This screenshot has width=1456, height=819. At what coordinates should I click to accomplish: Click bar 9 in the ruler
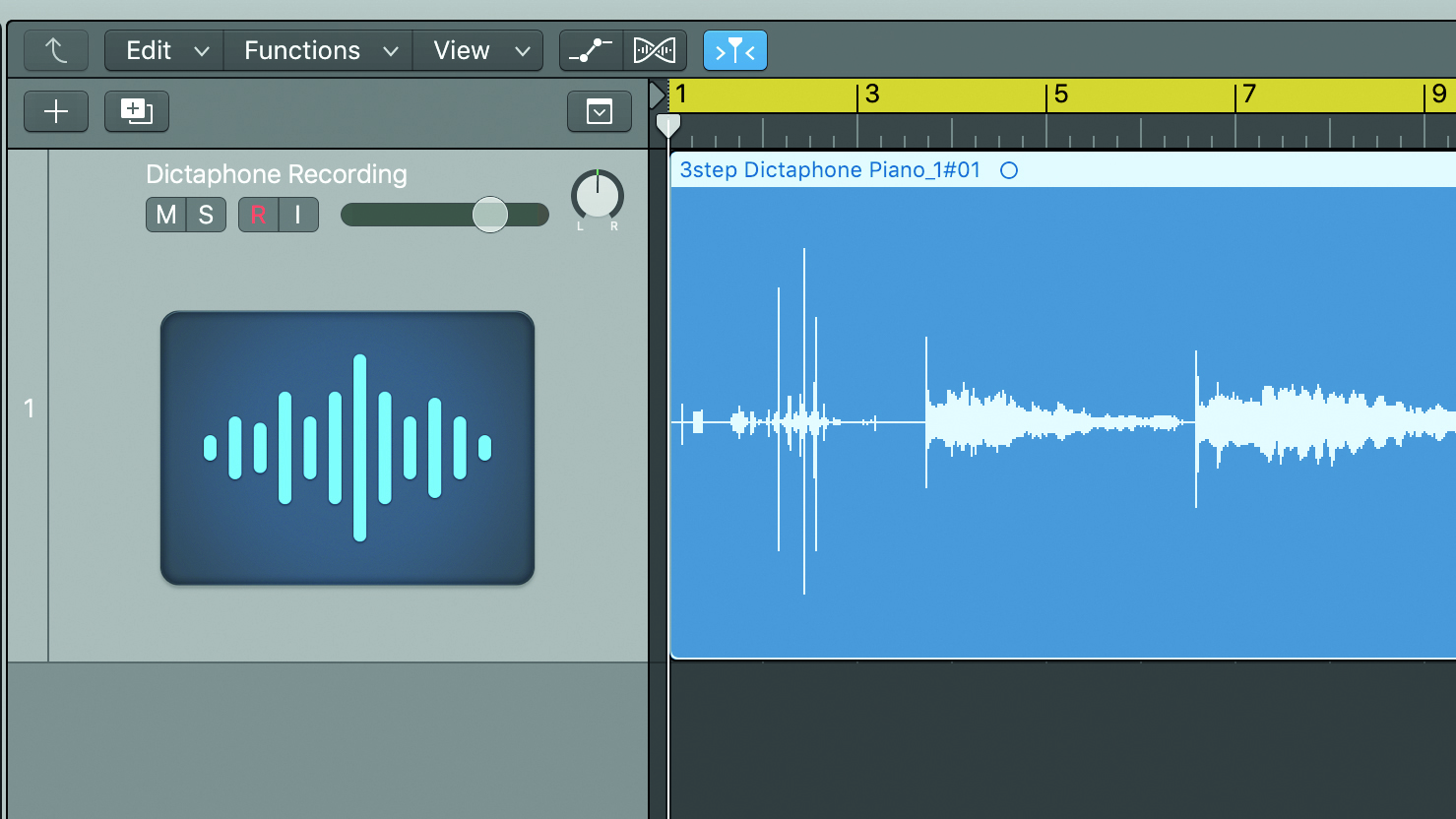pos(1439,94)
